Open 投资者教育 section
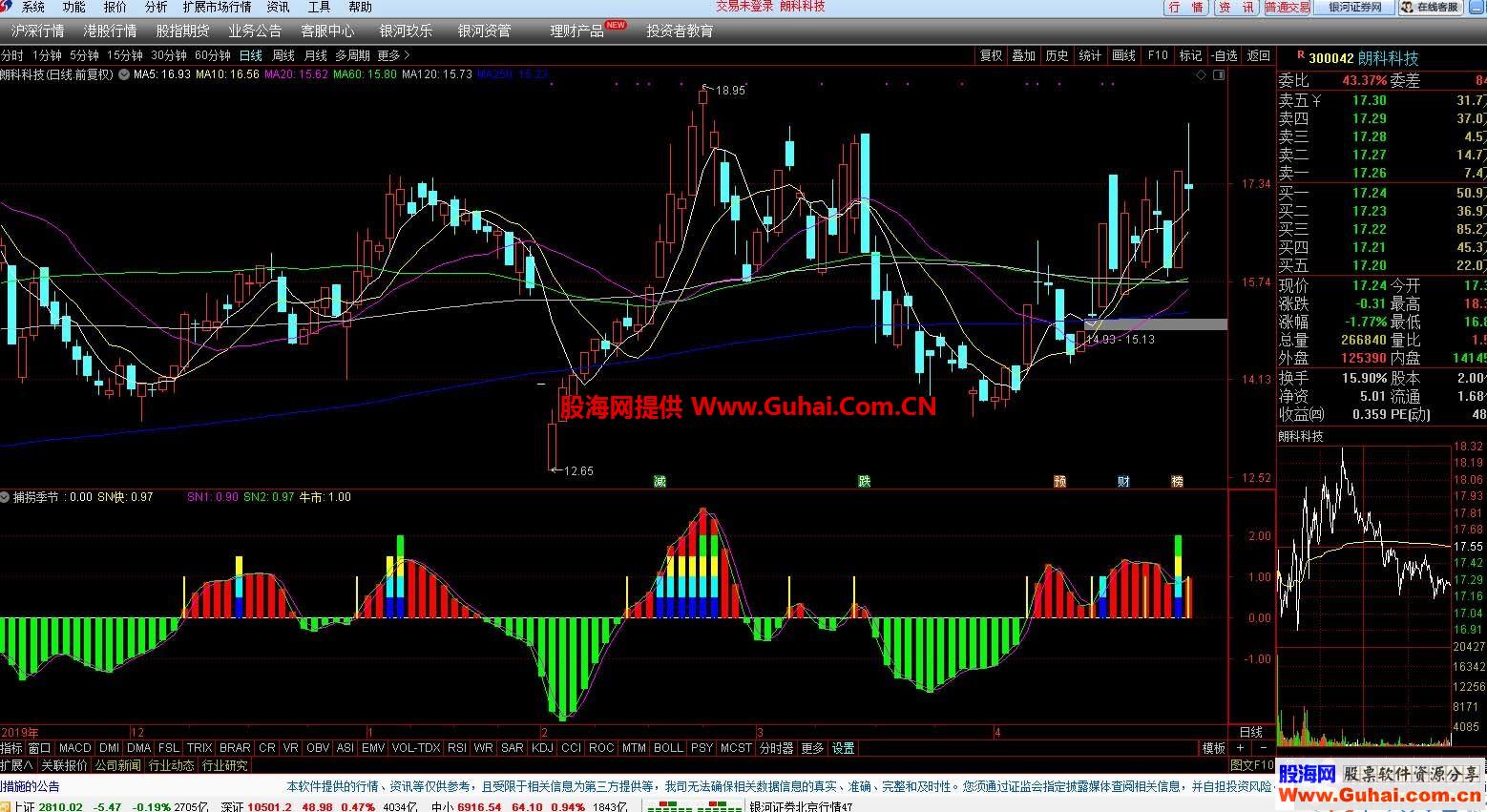 (x=680, y=31)
